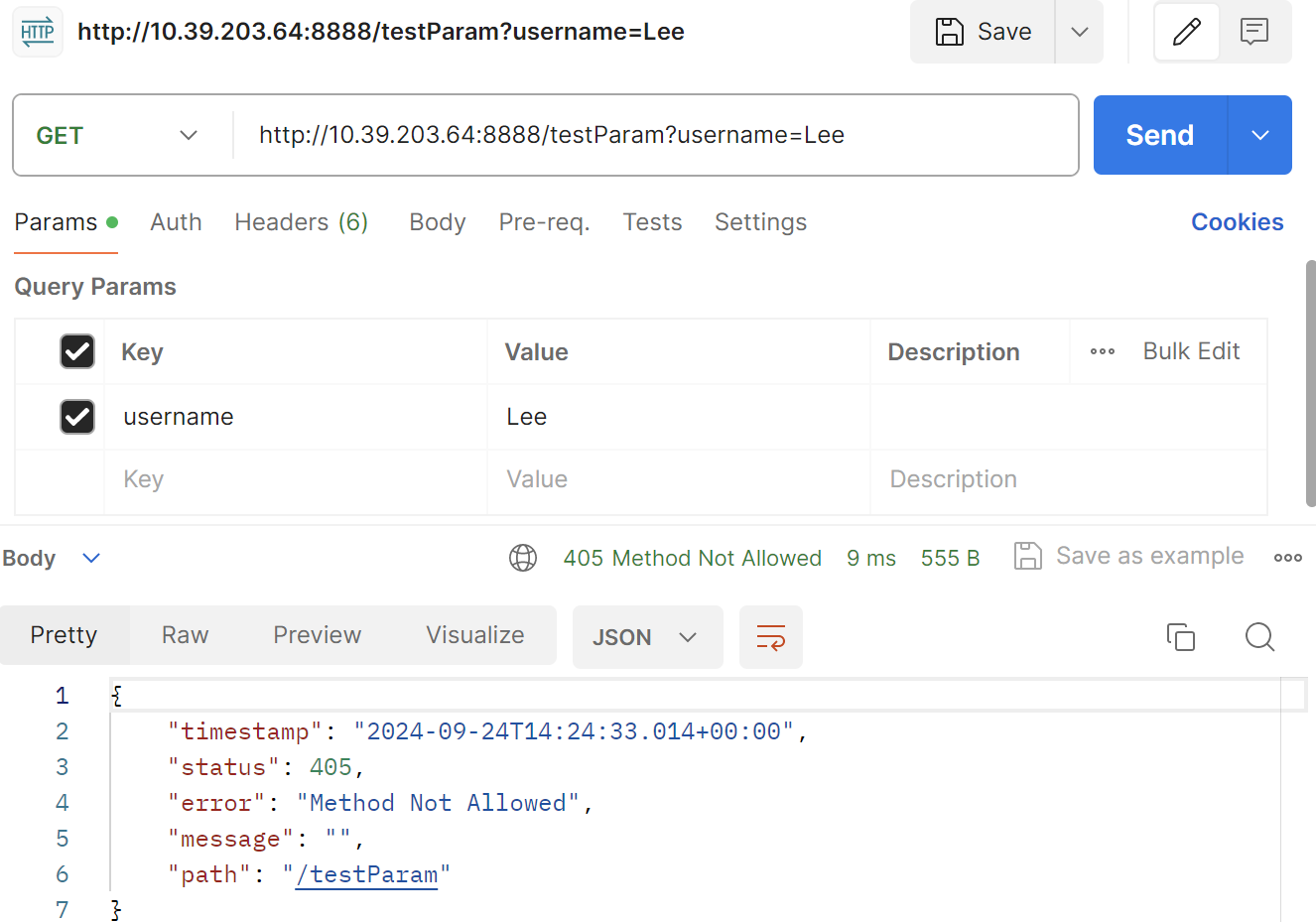The height and width of the screenshot is (922, 1316).
Task: Click Save as example
Action: pyautogui.click(x=1128, y=556)
